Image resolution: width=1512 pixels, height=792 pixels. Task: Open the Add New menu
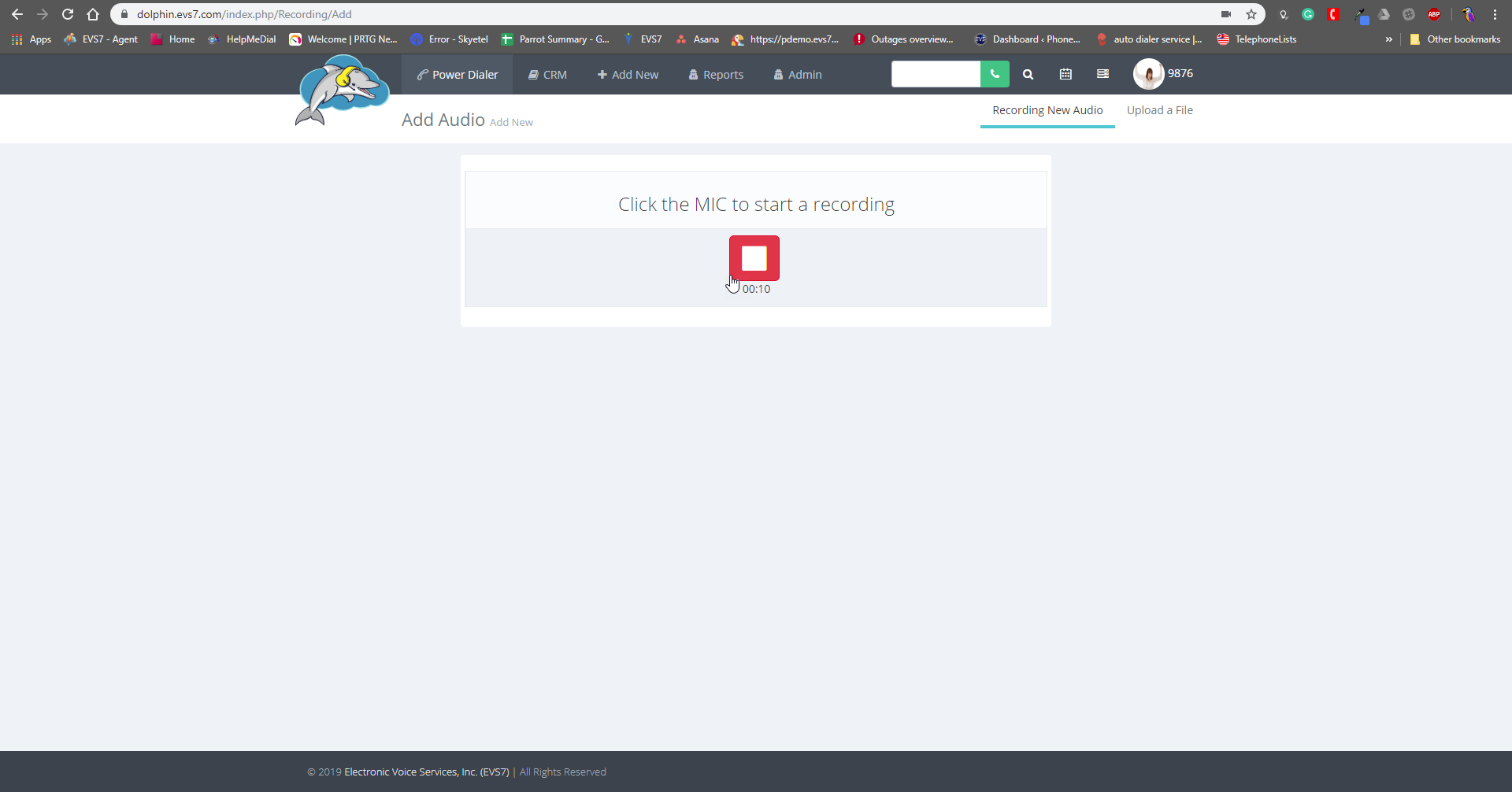[x=628, y=75]
